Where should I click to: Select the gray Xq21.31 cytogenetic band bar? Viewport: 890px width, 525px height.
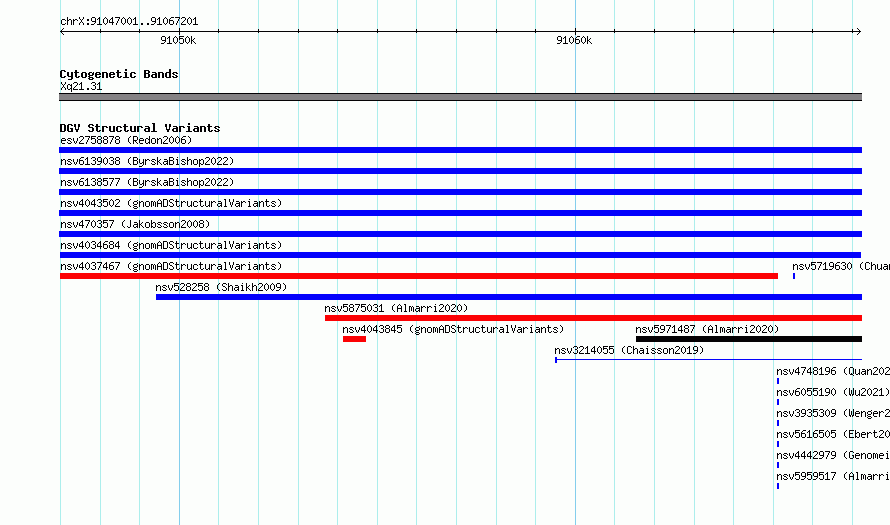460,98
